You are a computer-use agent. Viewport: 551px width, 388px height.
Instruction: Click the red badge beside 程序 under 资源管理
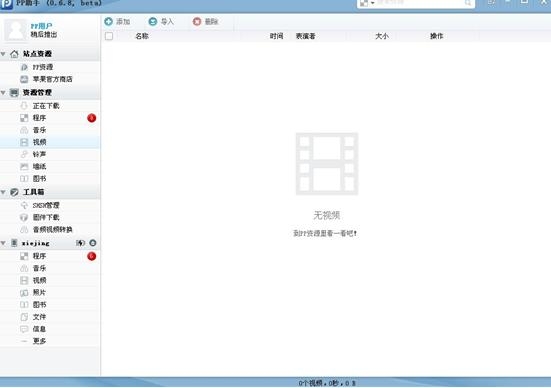coord(92,118)
